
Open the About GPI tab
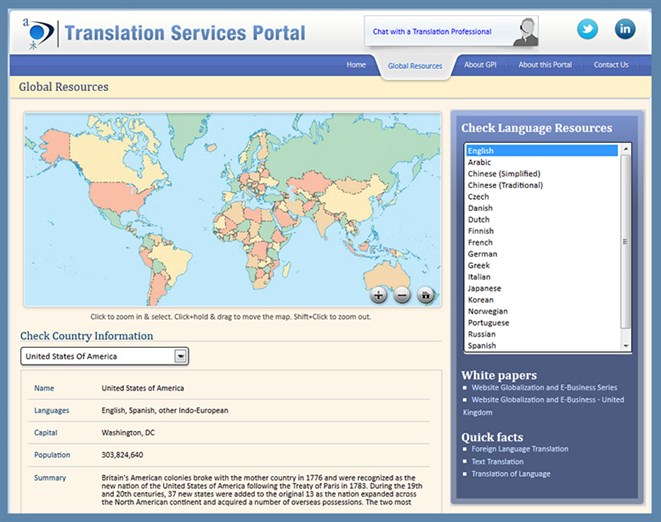tap(480, 65)
